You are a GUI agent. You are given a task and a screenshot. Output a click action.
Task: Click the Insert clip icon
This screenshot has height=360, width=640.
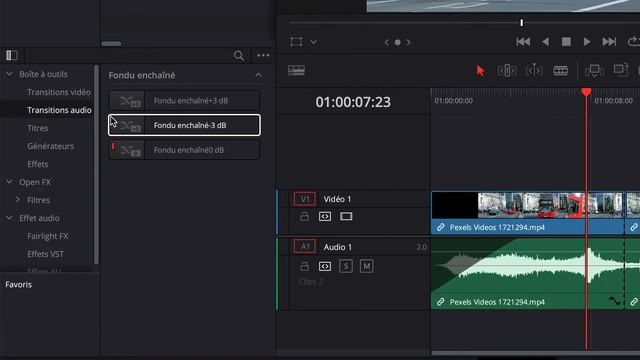tap(594, 71)
